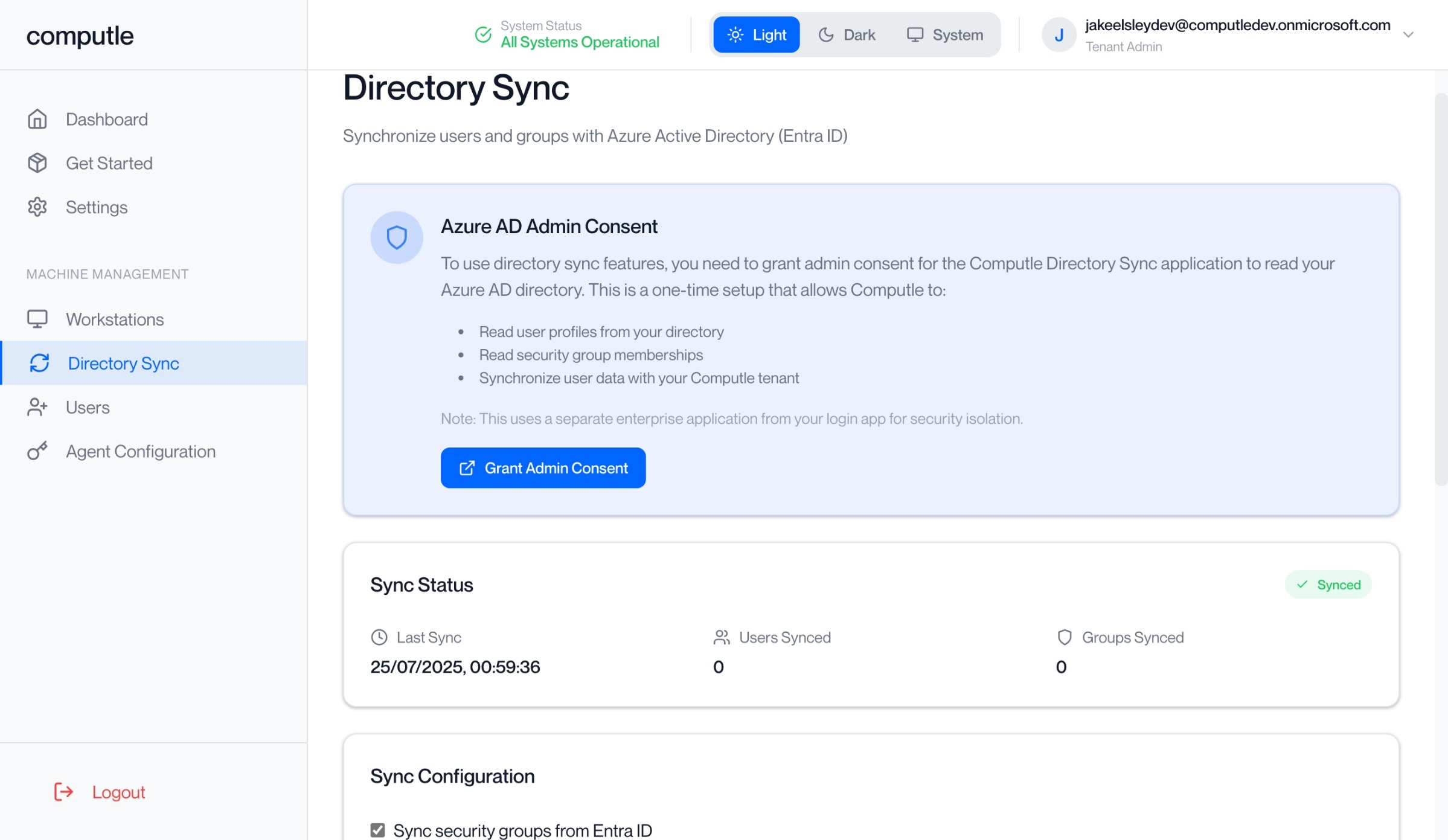Click the shield icon in Admin Consent card

pyautogui.click(x=396, y=237)
